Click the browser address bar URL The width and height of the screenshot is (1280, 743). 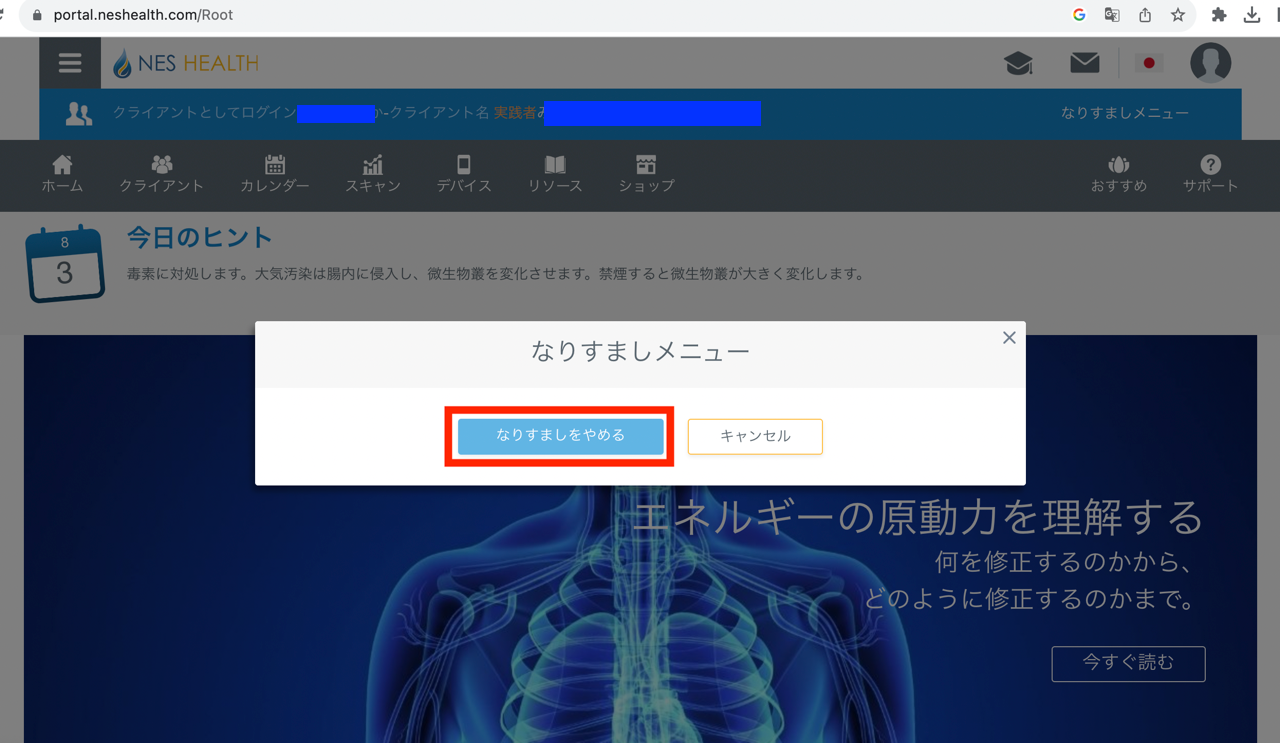[143, 15]
